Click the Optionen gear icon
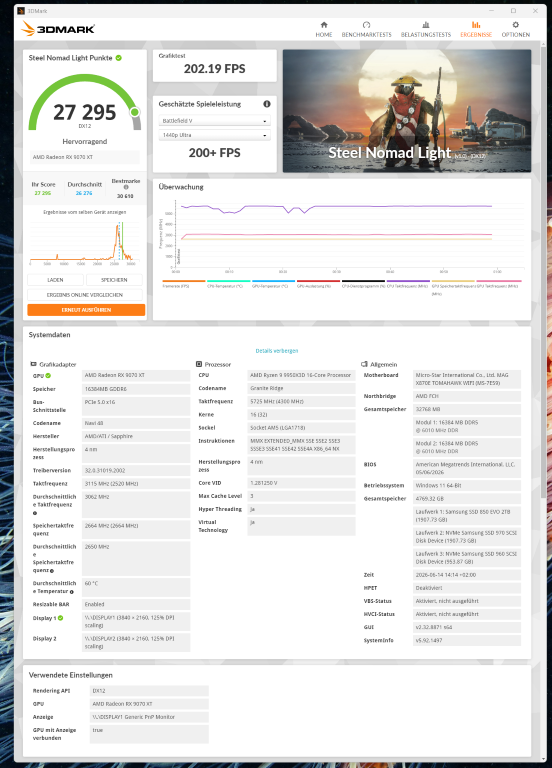 pyautogui.click(x=515, y=24)
